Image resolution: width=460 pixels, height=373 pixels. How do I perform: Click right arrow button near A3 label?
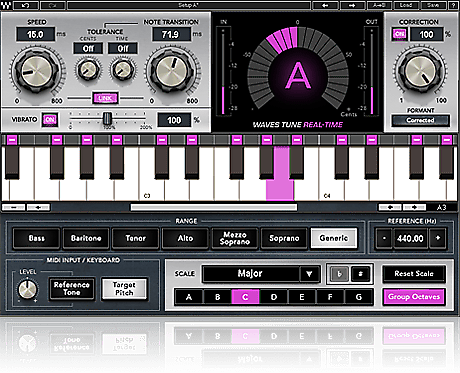tap(414, 208)
